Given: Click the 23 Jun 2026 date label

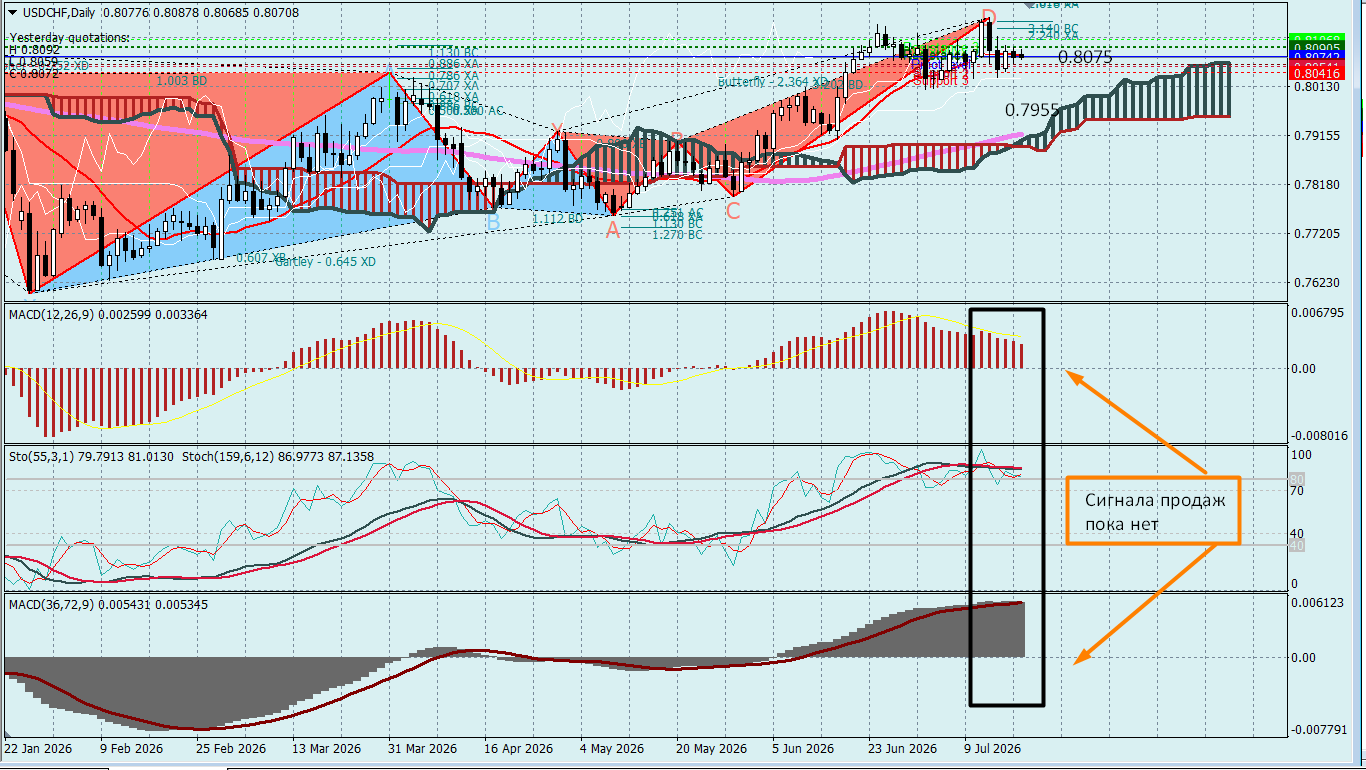Looking at the screenshot, I should (903, 749).
